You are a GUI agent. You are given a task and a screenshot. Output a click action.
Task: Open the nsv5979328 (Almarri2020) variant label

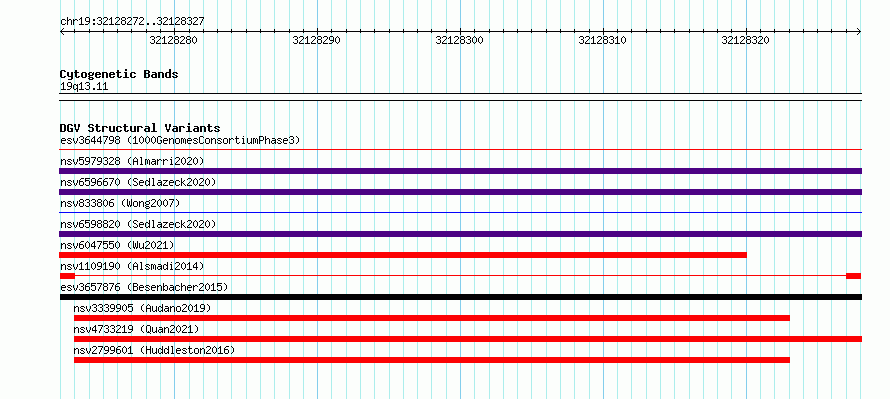(132, 161)
